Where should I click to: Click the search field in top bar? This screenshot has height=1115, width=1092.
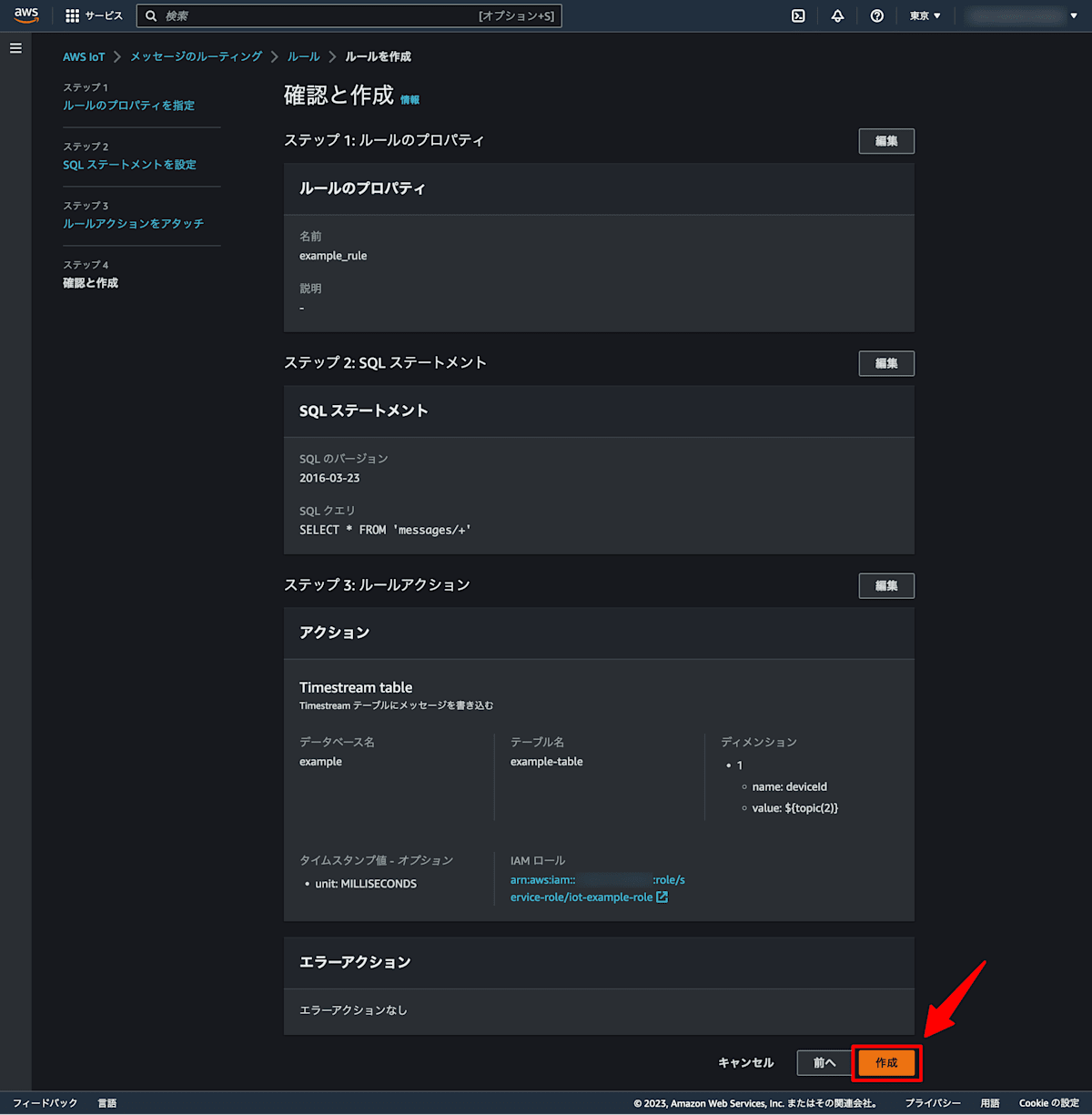click(x=349, y=15)
